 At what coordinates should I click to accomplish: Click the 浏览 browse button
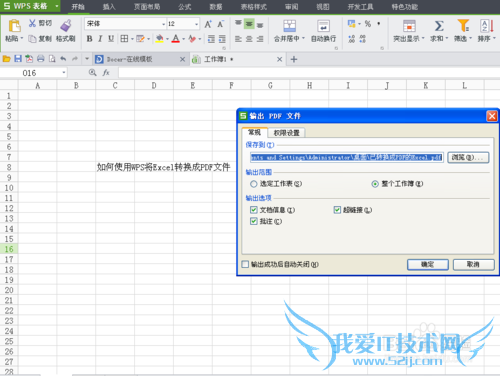(468, 157)
